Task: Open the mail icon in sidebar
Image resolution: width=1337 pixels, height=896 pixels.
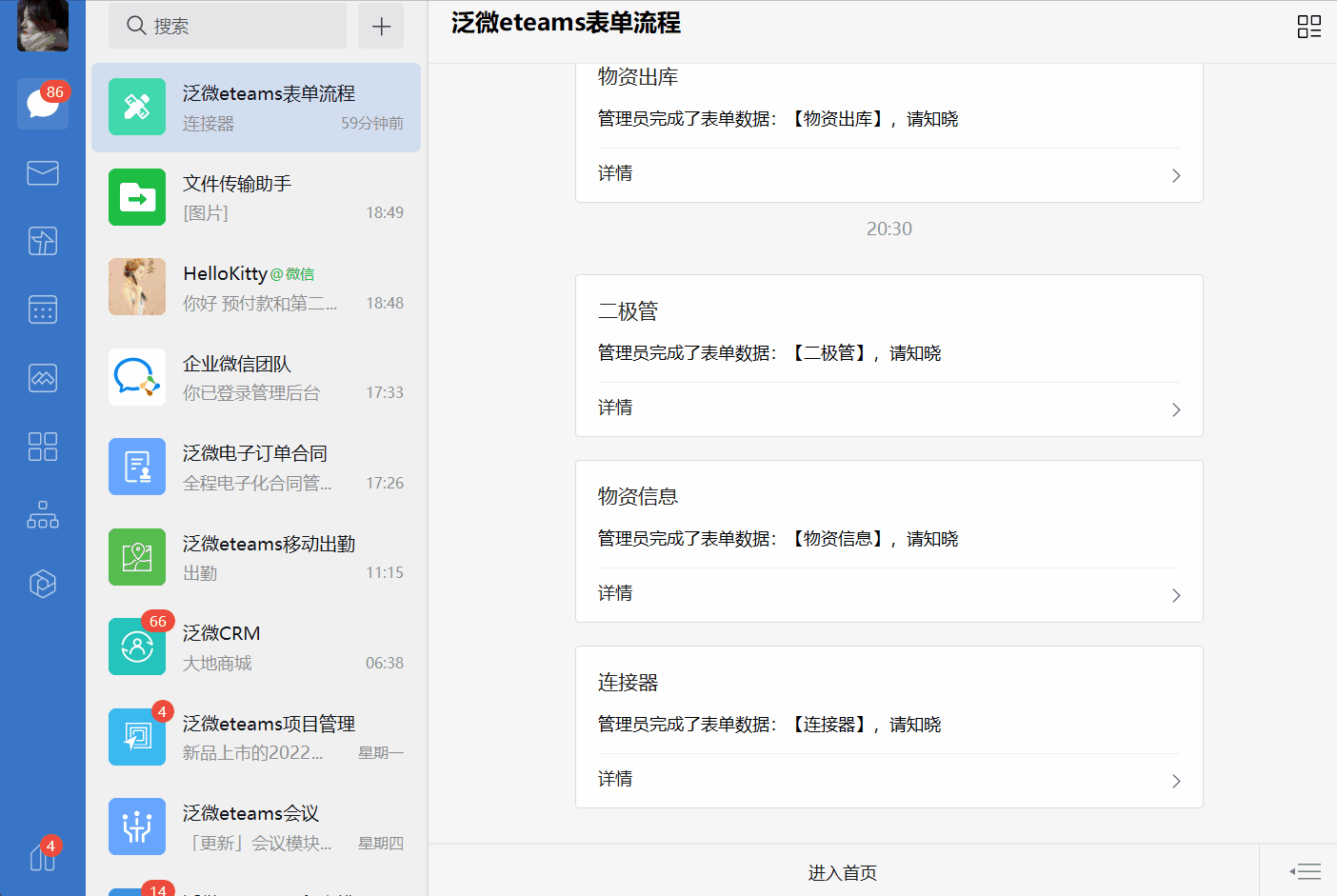Action: [43, 172]
